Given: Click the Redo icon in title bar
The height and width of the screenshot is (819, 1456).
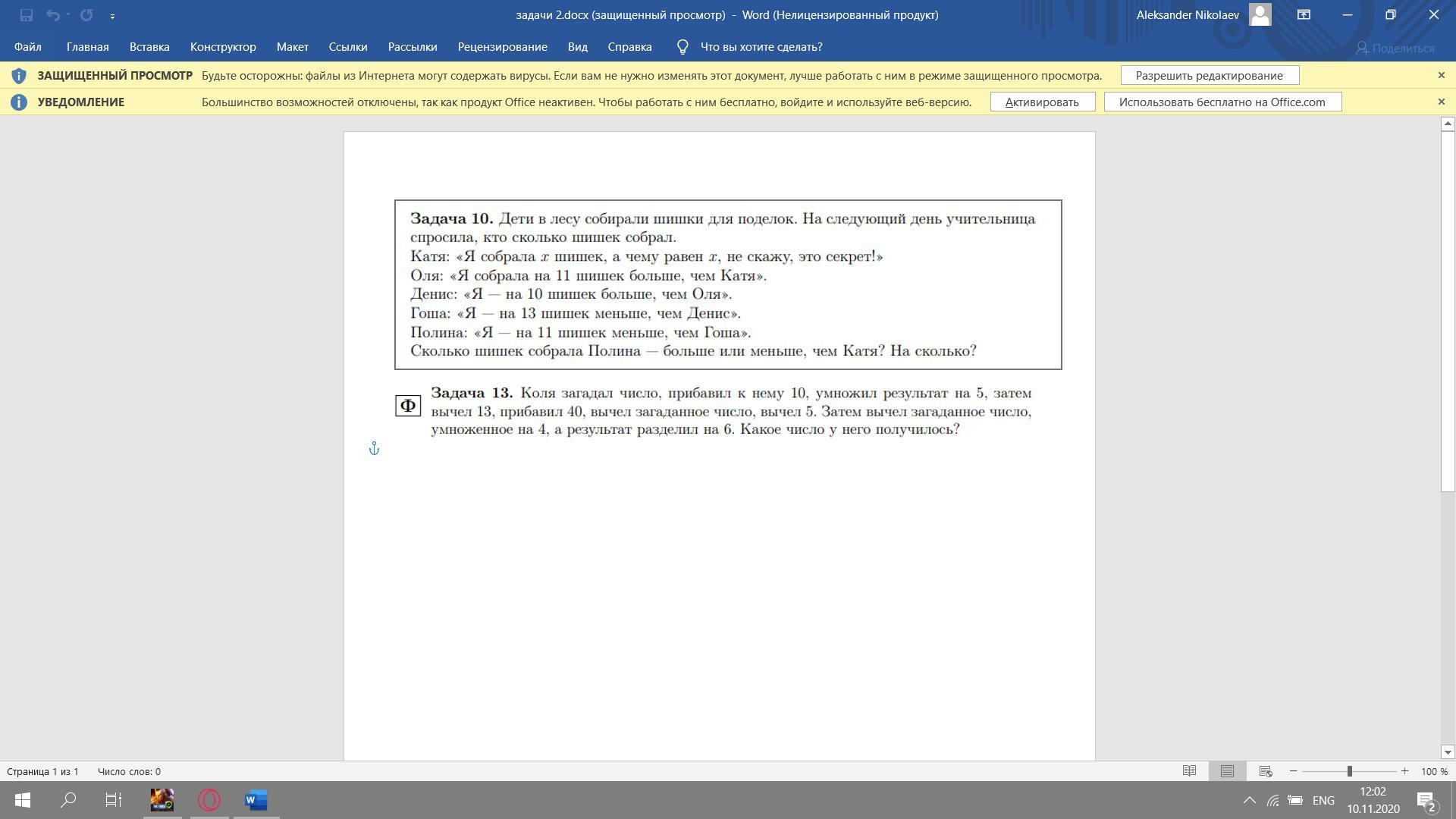Looking at the screenshot, I should (x=86, y=15).
